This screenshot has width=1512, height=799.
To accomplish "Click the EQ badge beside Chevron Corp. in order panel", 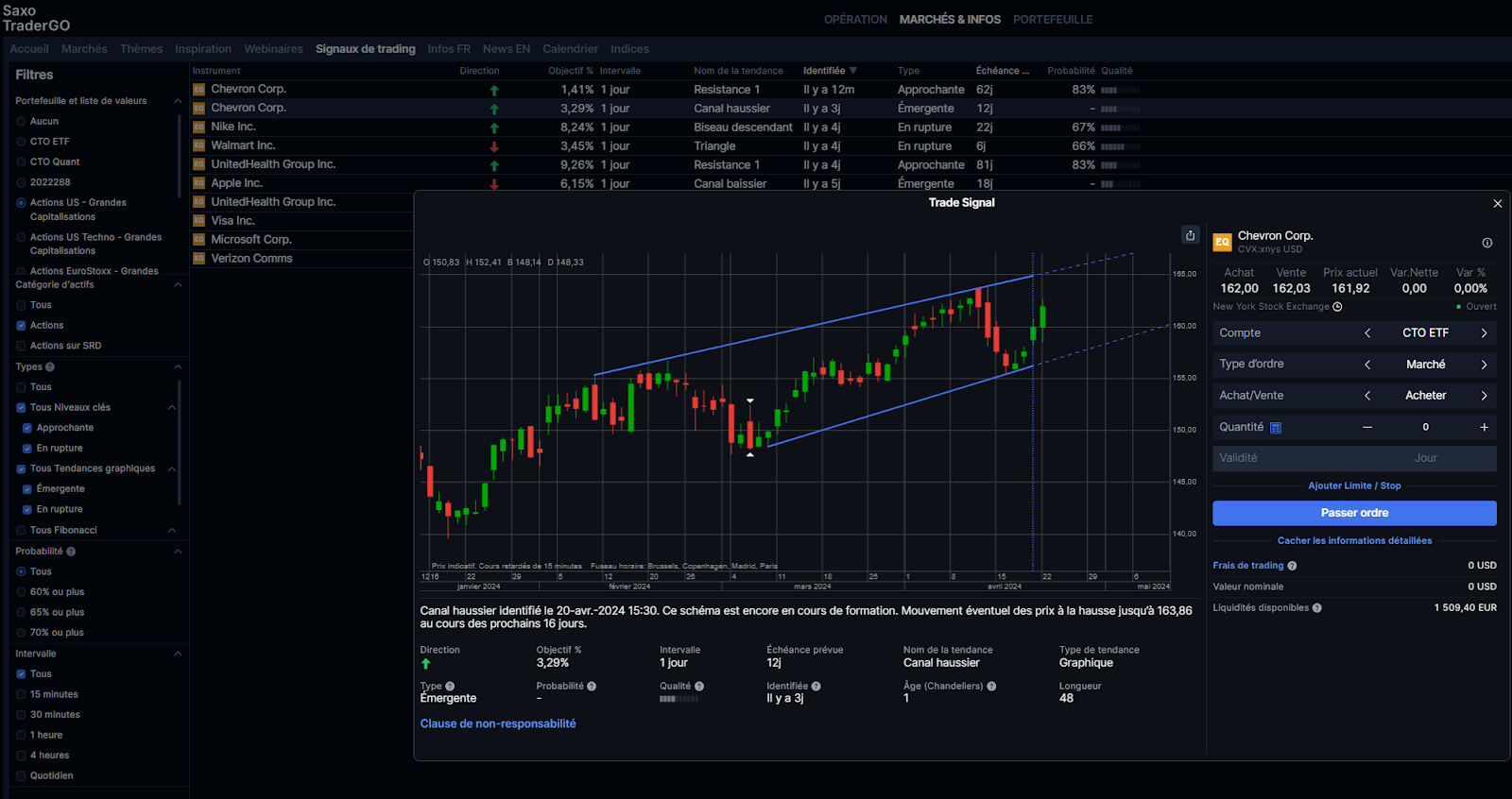I will [1222, 242].
